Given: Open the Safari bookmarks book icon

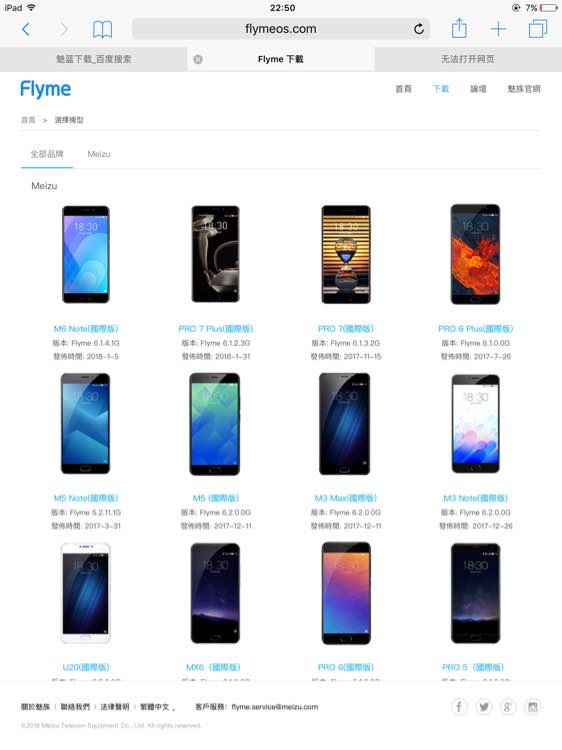Looking at the screenshot, I should click(x=102, y=29).
